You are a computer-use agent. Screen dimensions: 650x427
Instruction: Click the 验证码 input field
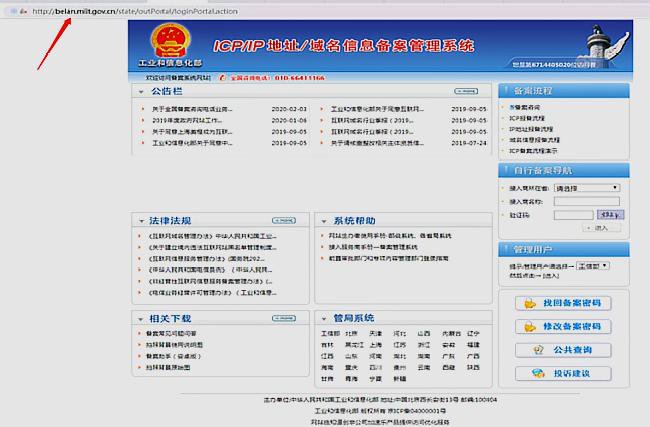click(574, 215)
